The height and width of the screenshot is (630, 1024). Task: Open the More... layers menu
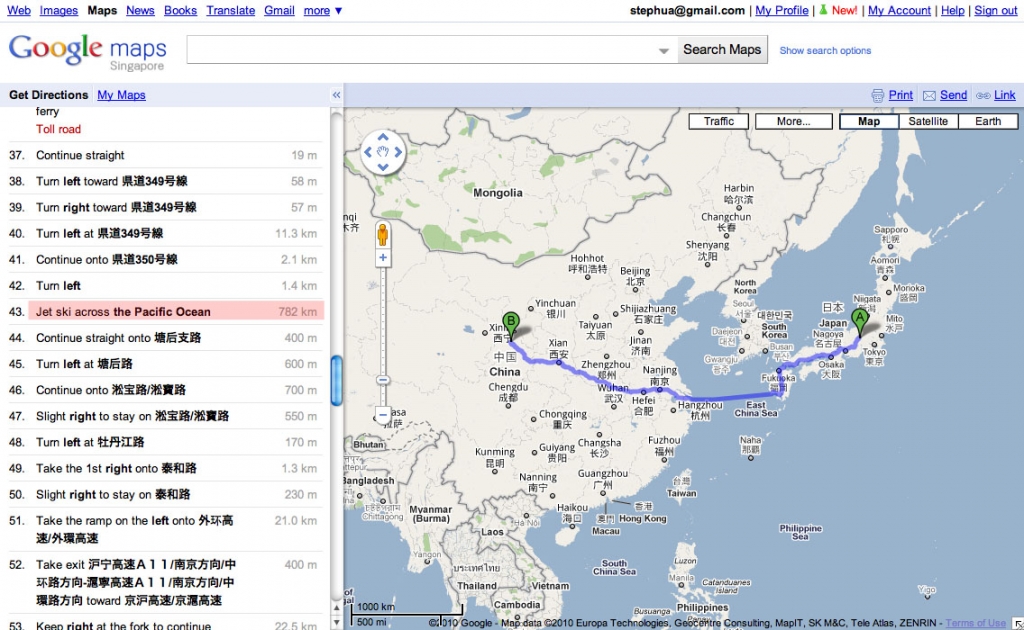pyautogui.click(x=793, y=121)
